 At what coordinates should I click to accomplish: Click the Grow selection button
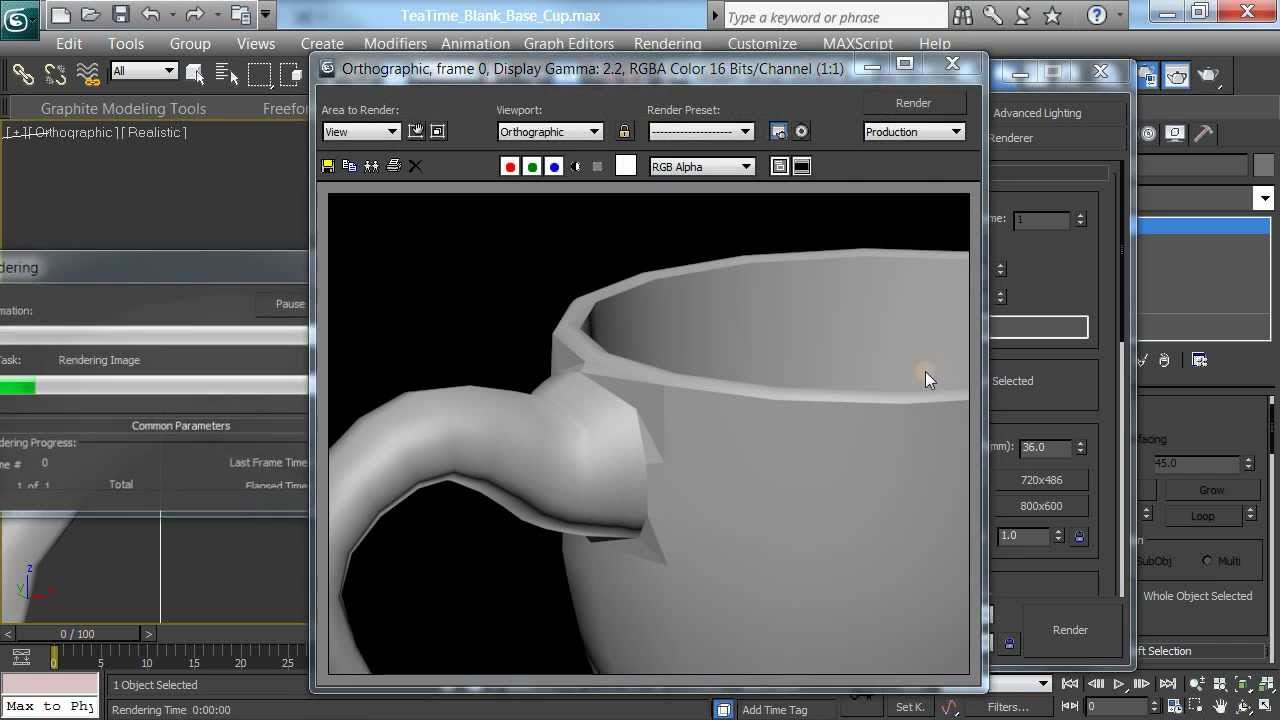pyautogui.click(x=1212, y=490)
